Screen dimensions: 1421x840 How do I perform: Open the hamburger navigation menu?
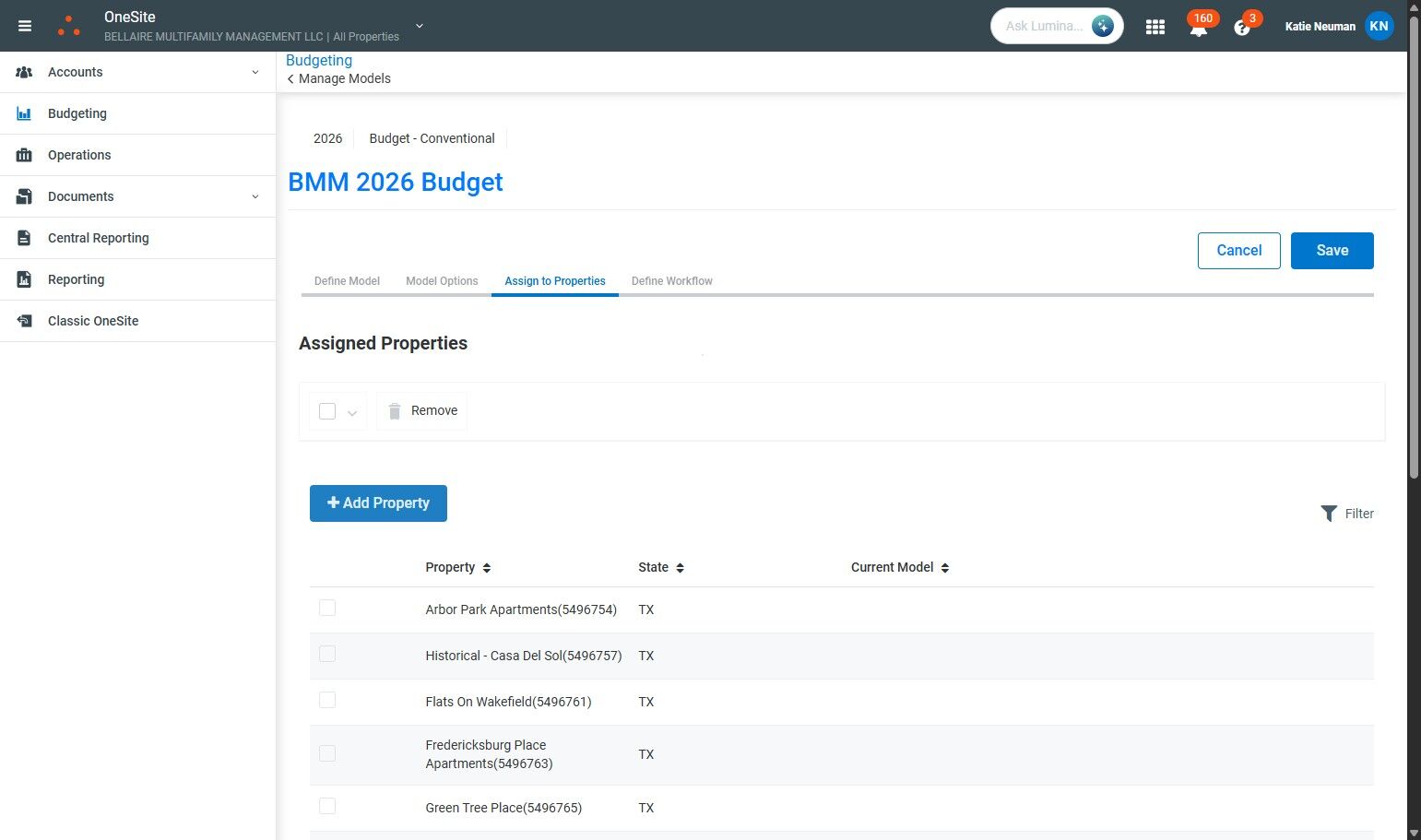pos(25,26)
